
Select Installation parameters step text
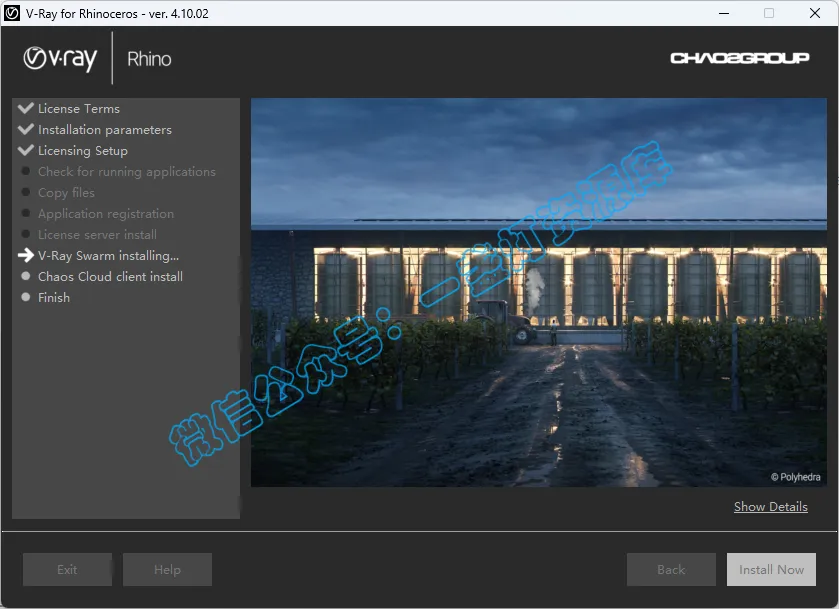tap(105, 130)
